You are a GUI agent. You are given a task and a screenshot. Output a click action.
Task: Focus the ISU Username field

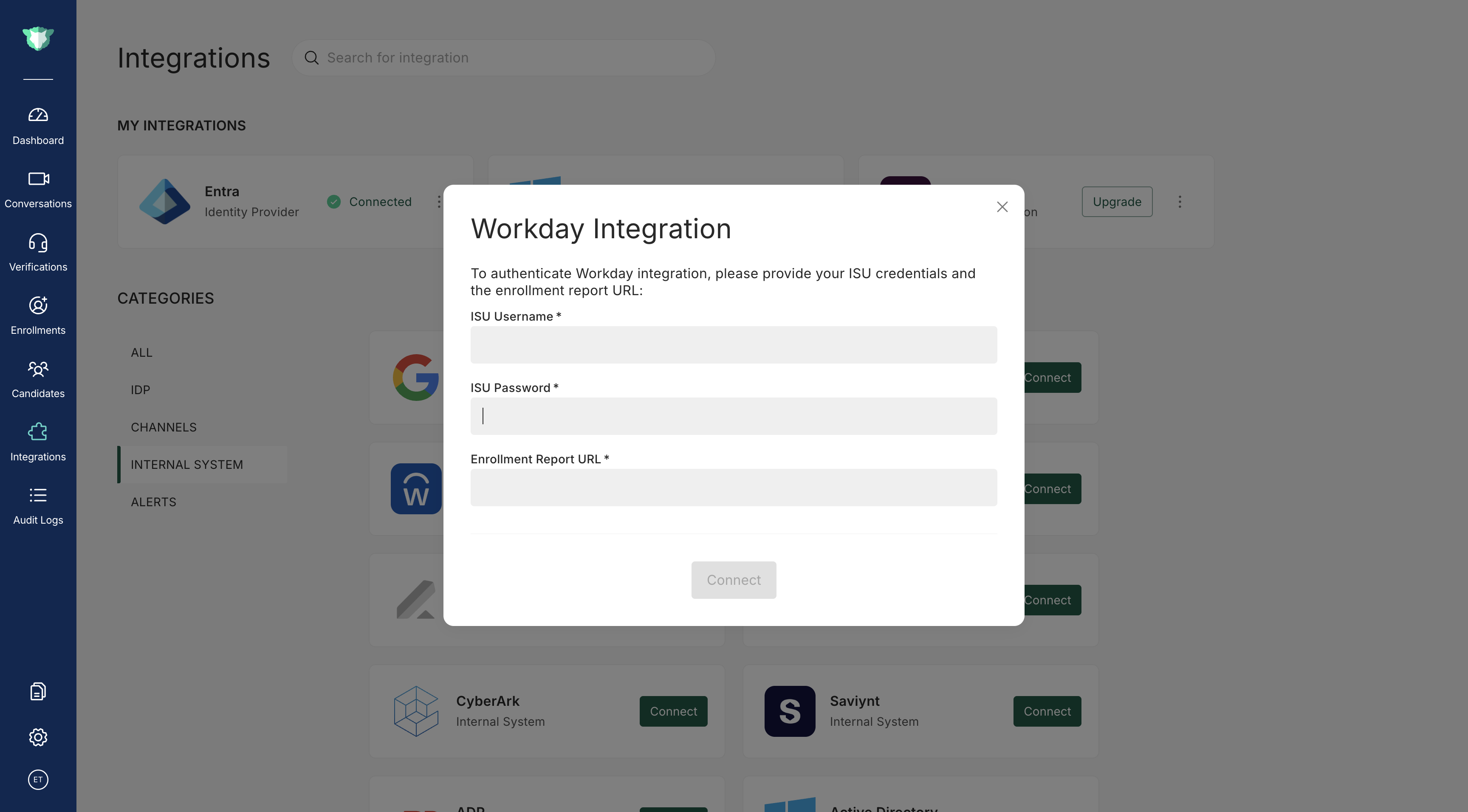[x=734, y=345]
